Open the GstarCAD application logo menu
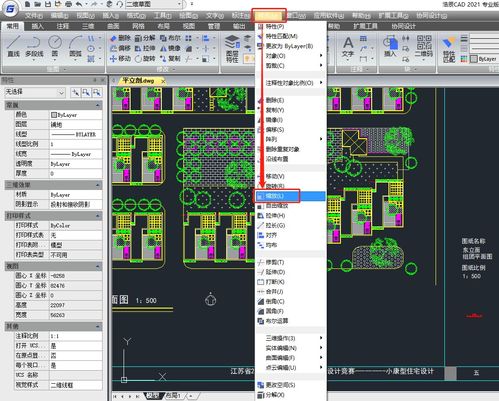Image resolution: width=499 pixels, height=401 pixels. tap(10, 9)
